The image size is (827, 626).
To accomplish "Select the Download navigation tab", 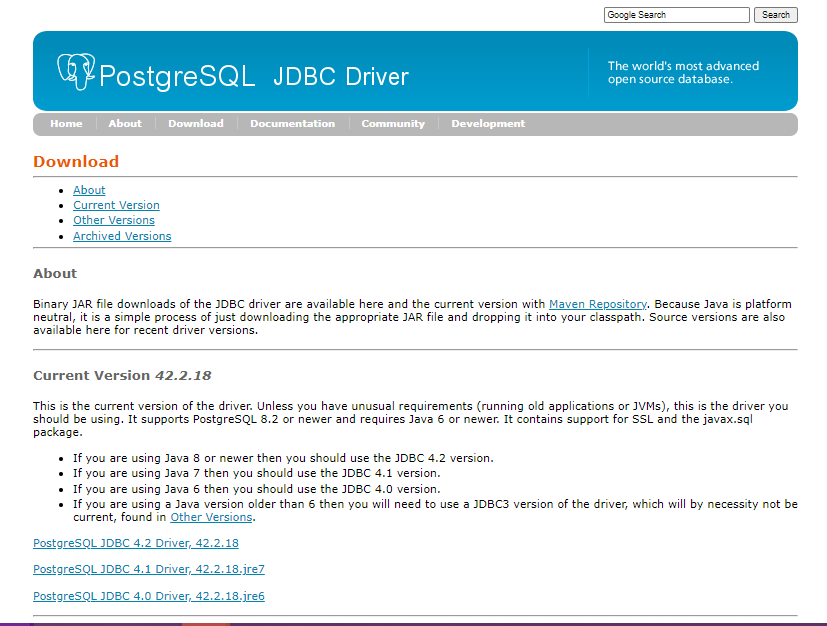I will pyautogui.click(x=195, y=123).
